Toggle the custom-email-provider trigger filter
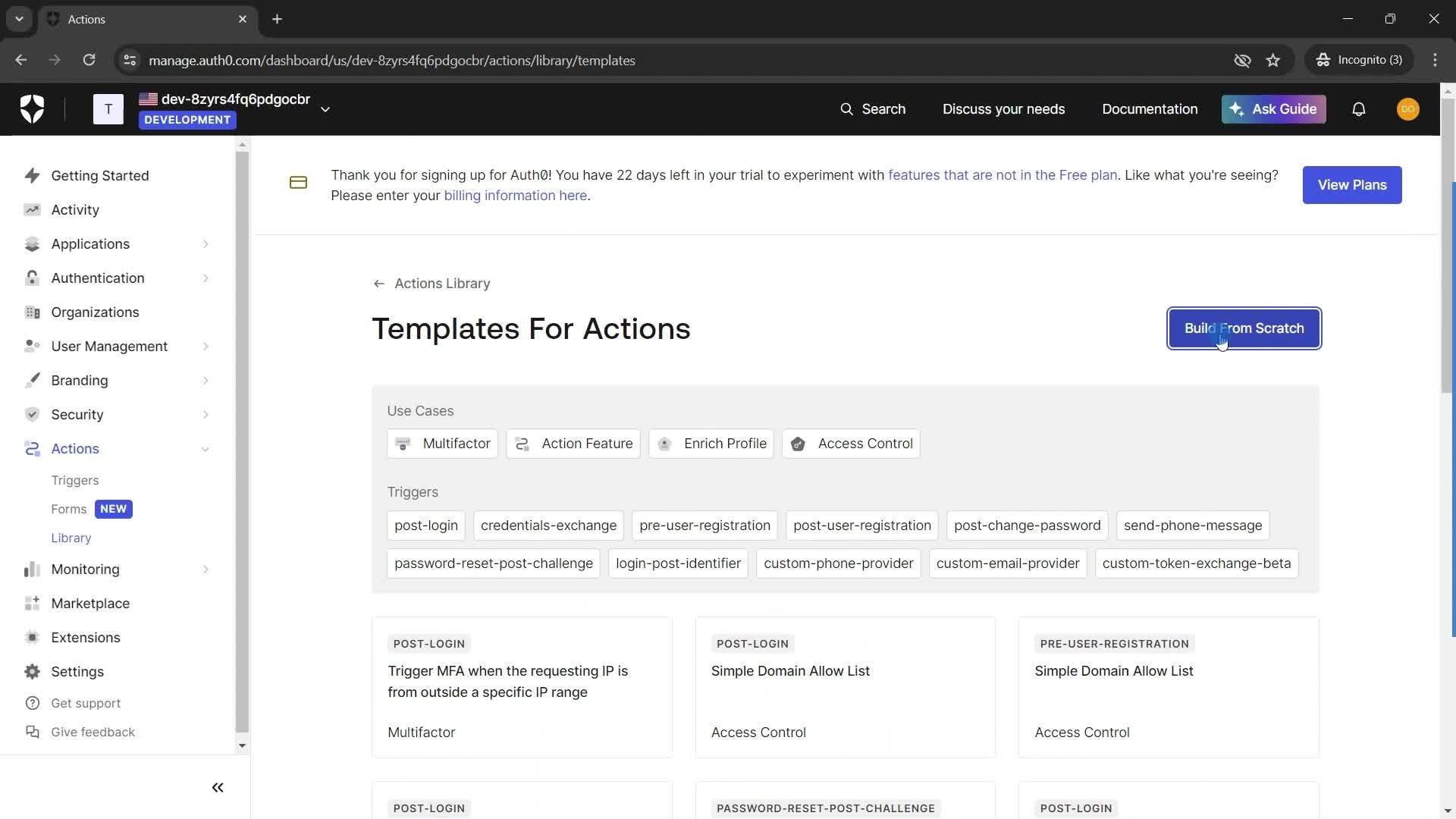Screen dimensions: 1456x819 (x=1008, y=563)
